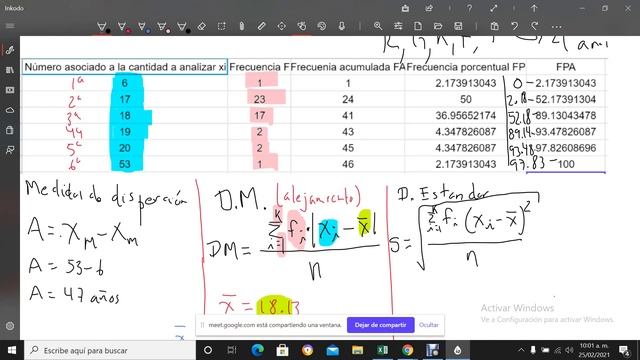Select the Eraser tool

click(202, 27)
